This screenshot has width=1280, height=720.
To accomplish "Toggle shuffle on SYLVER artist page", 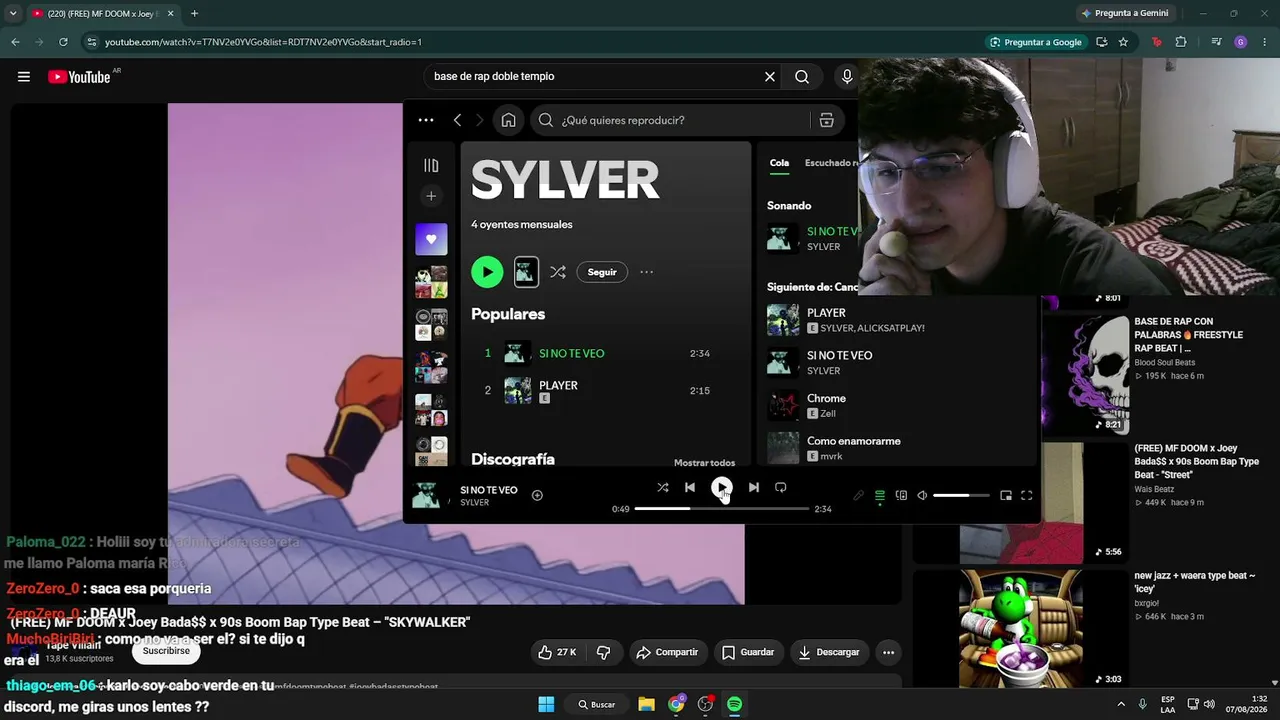I will click(558, 272).
